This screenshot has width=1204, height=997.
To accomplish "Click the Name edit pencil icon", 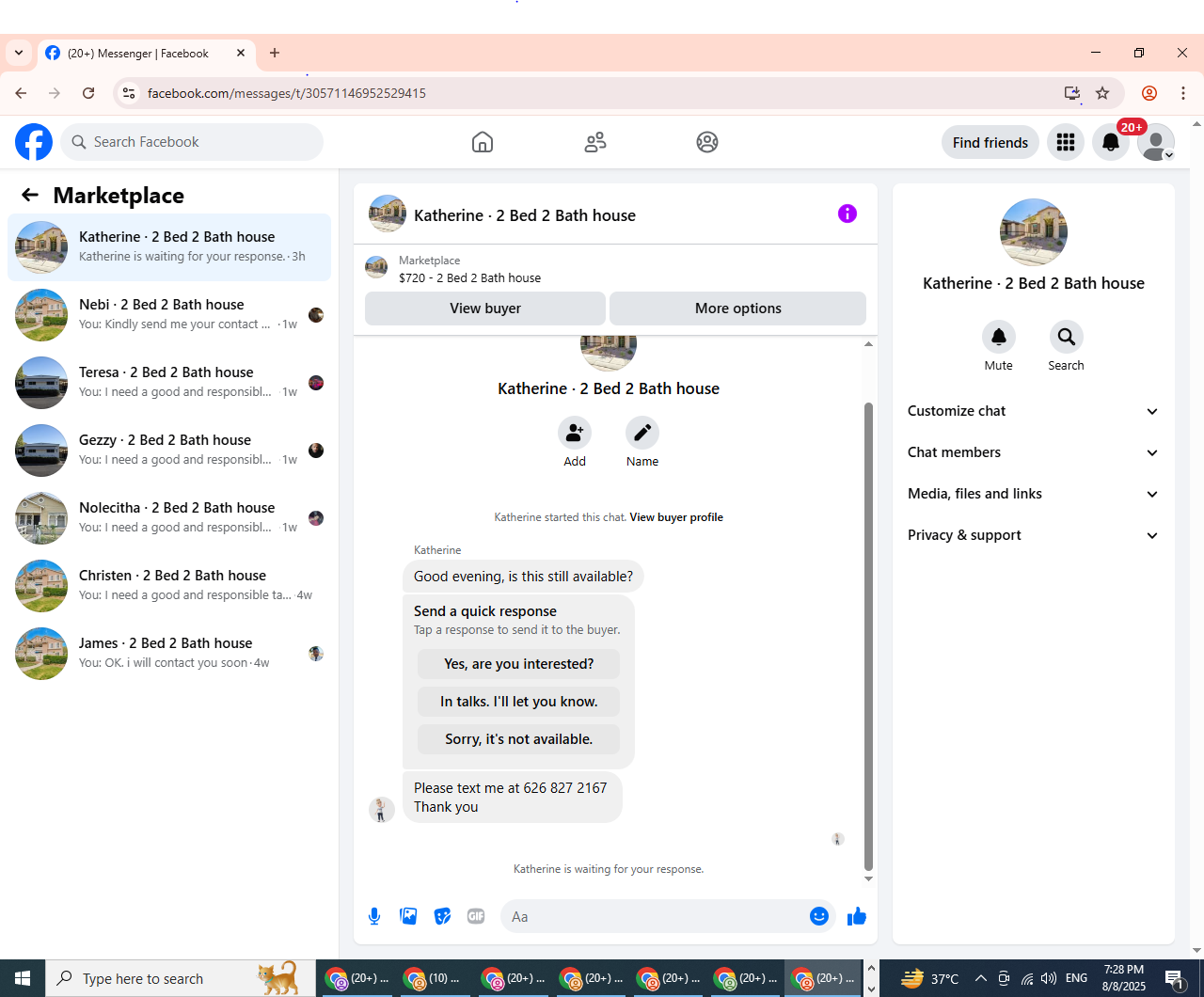I will [x=642, y=433].
